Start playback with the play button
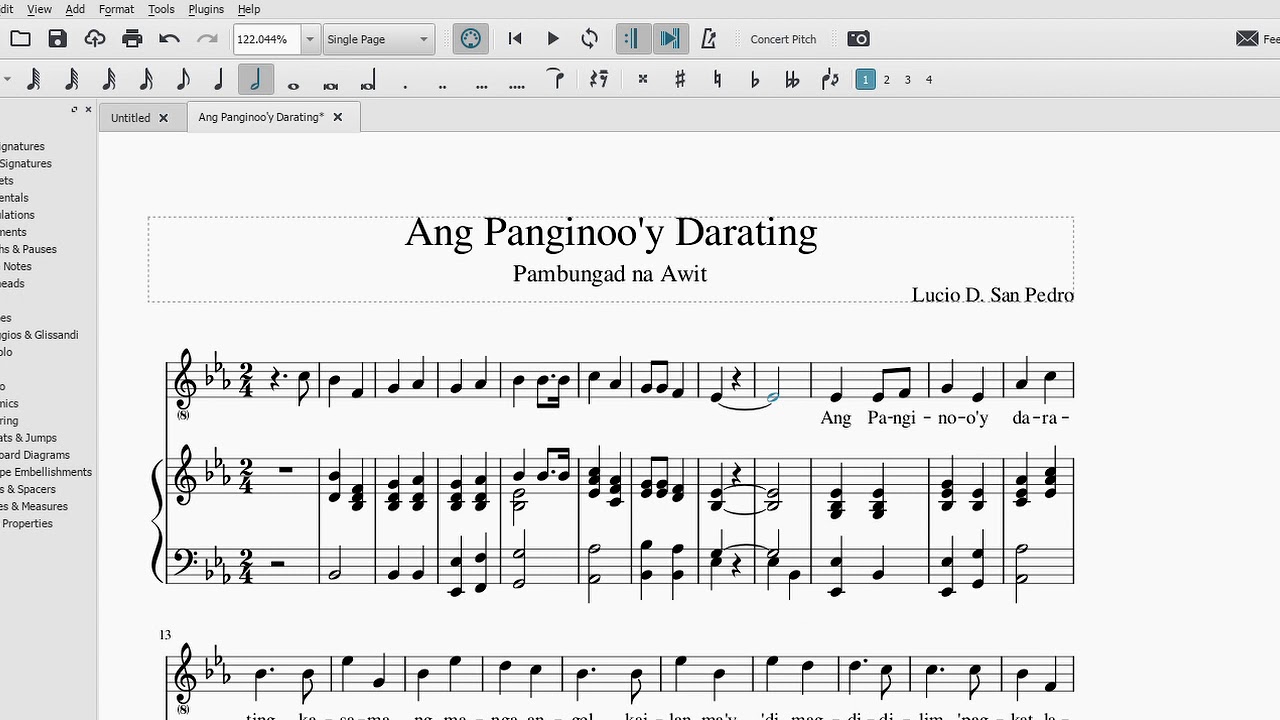1280x720 pixels. (553, 39)
